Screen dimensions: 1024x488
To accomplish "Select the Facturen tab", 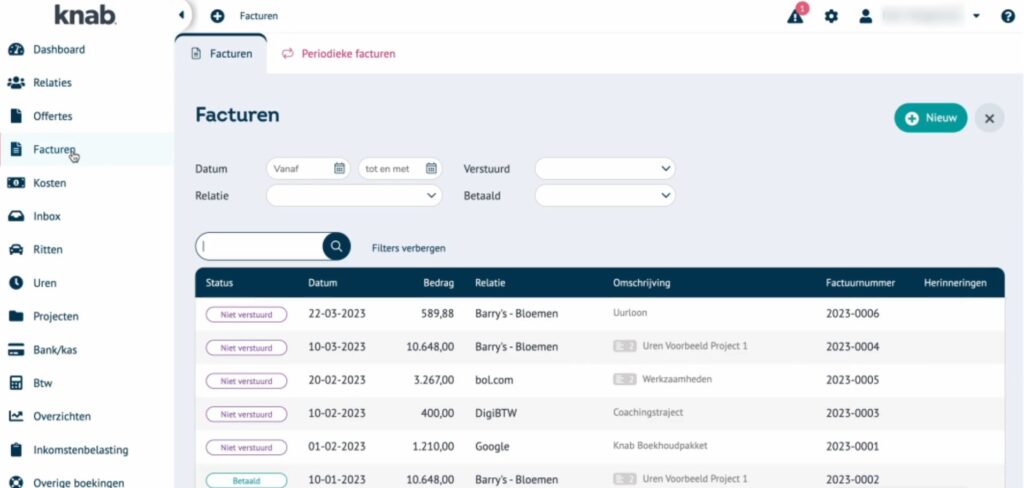I will 221,54.
